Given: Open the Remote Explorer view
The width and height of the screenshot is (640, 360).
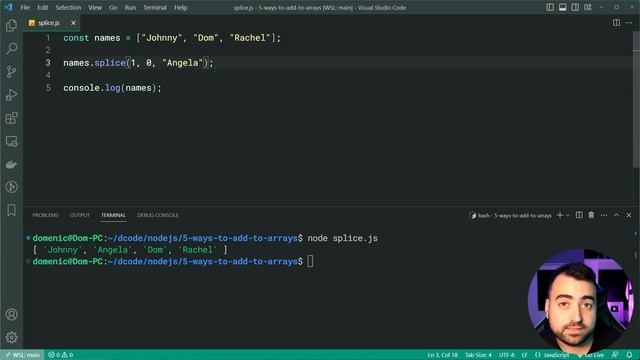Looking at the screenshot, I should [x=11, y=141].
